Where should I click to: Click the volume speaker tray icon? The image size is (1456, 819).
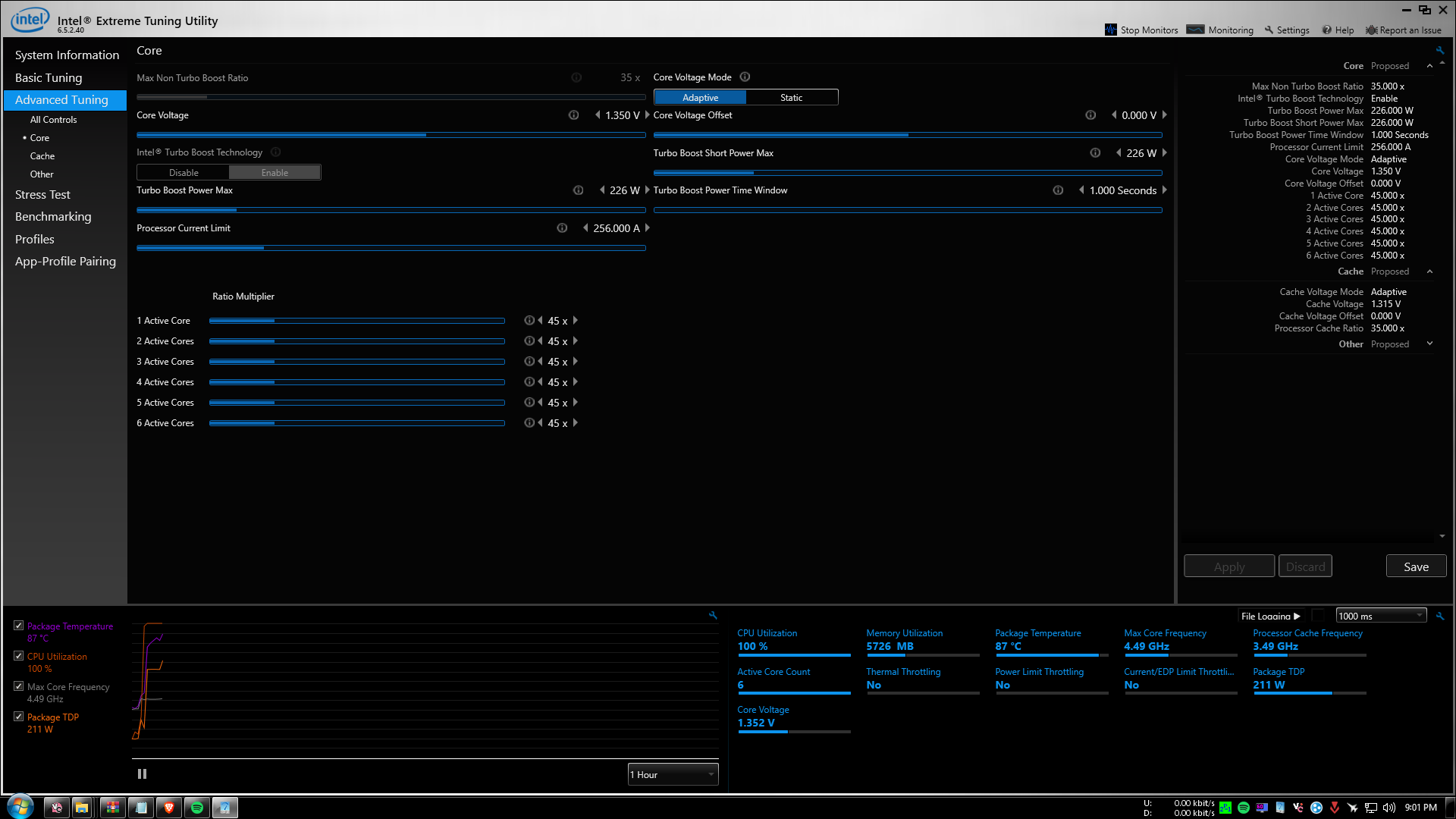point(1389,808)
